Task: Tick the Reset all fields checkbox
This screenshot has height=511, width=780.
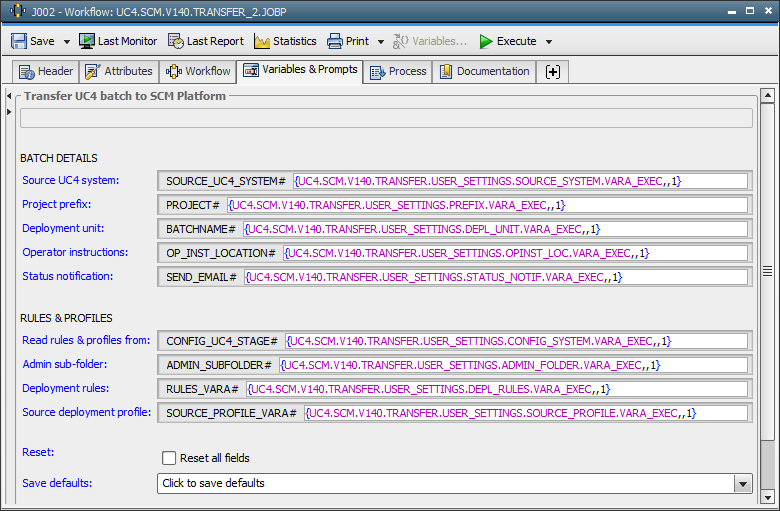Action: point(169,458)
